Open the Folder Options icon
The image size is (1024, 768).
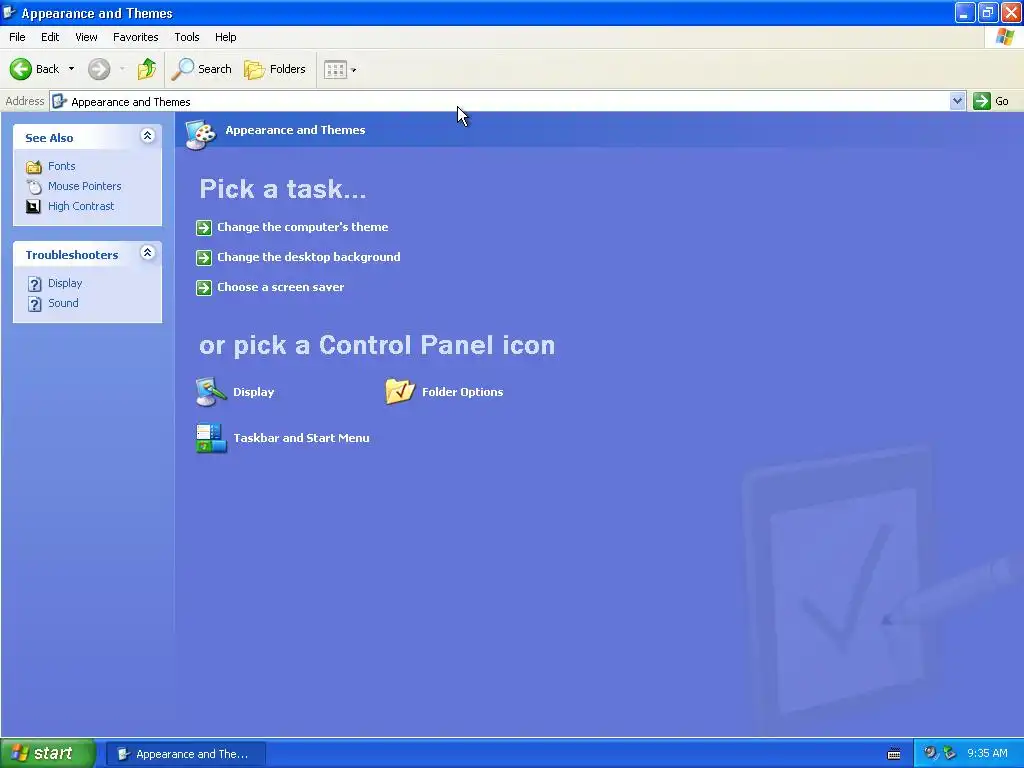point(400,392)
